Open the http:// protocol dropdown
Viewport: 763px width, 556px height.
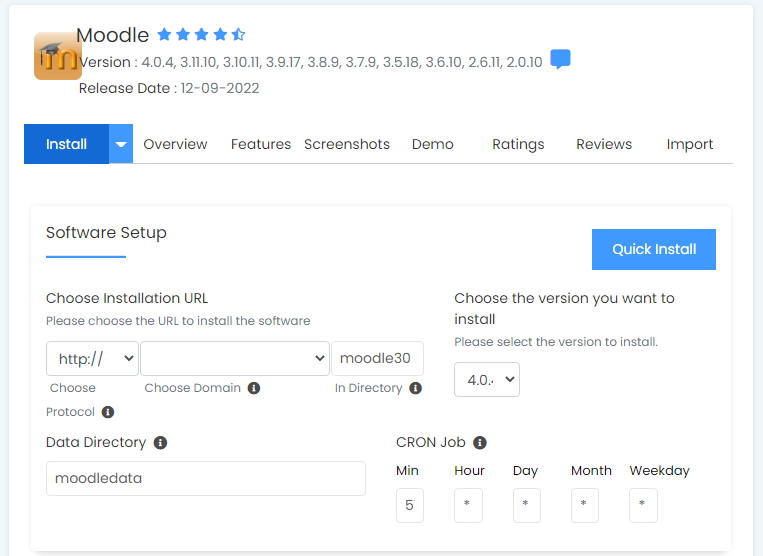click(x=92, y=358)
